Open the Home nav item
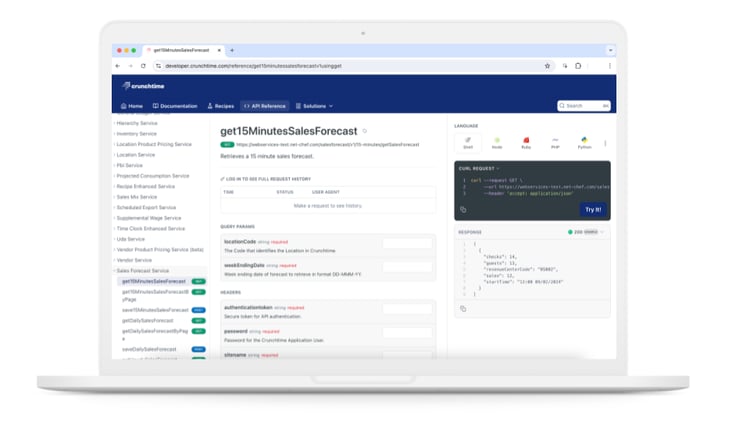 coord(132,106)
